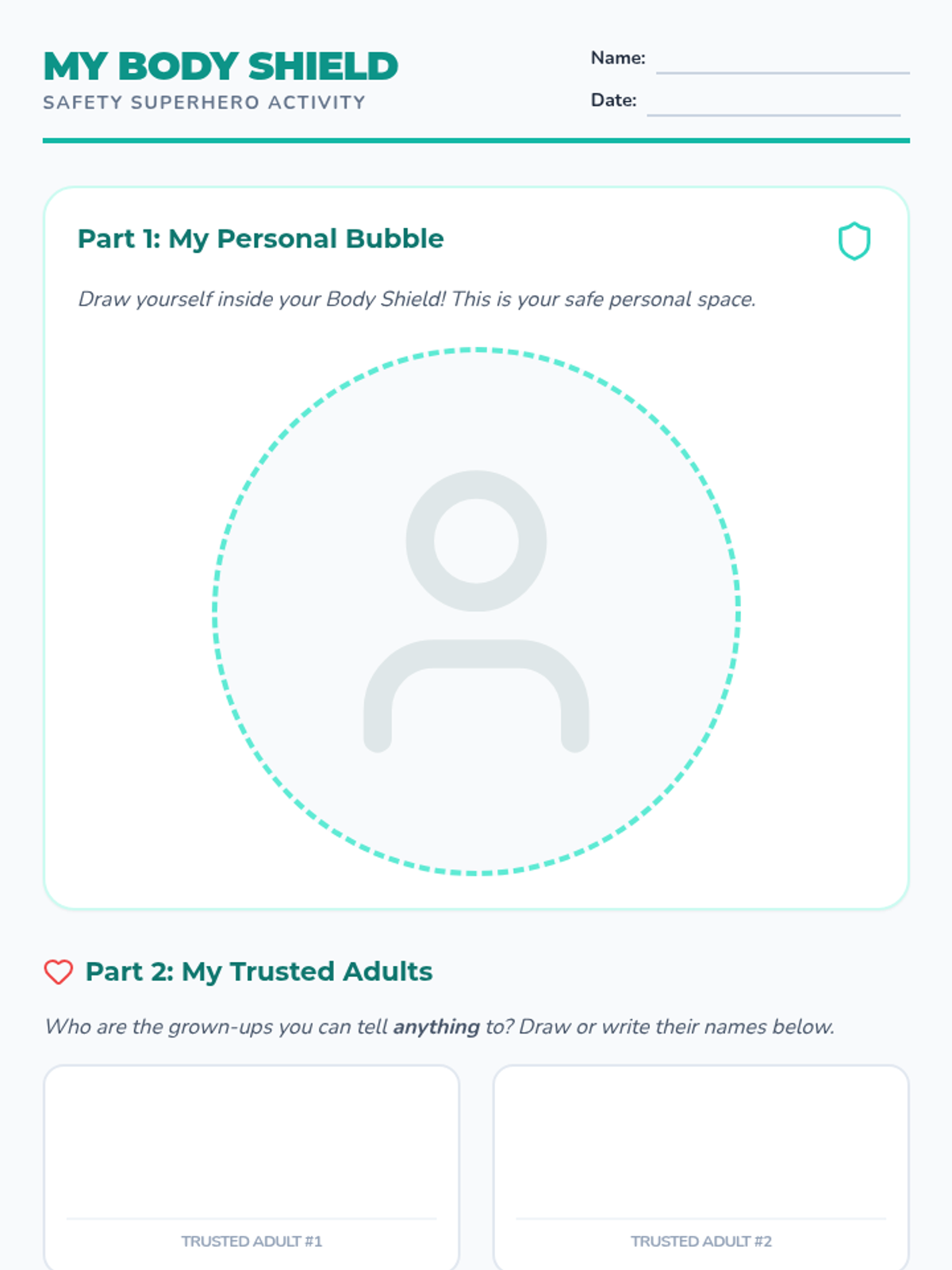Screen dimensions: 952x1270
Task: Click the Safety Superhero Activity subtitle
Action: click(x=204, y=102)
